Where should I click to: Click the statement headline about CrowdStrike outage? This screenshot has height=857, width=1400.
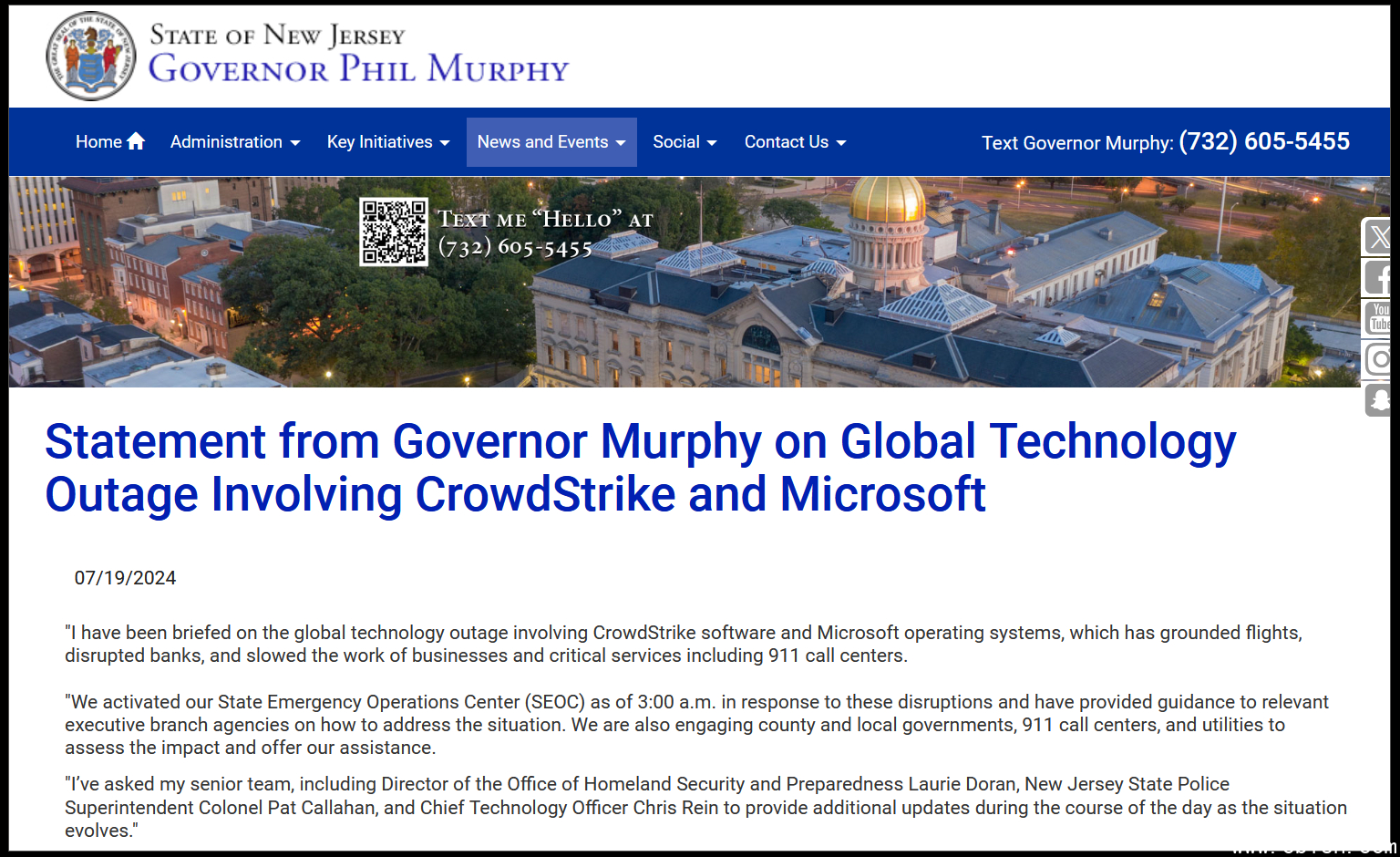[641, 468]
